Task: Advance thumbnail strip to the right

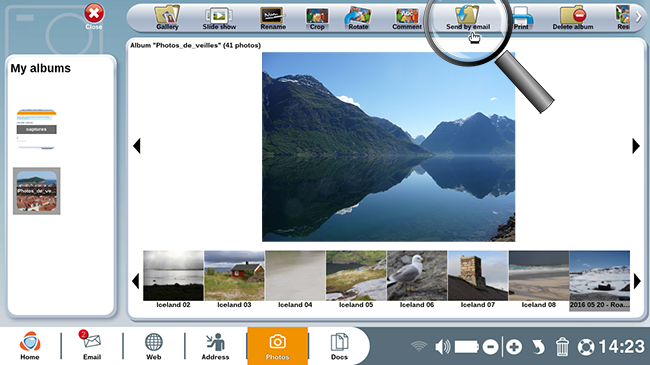Action: coord(637,281)
